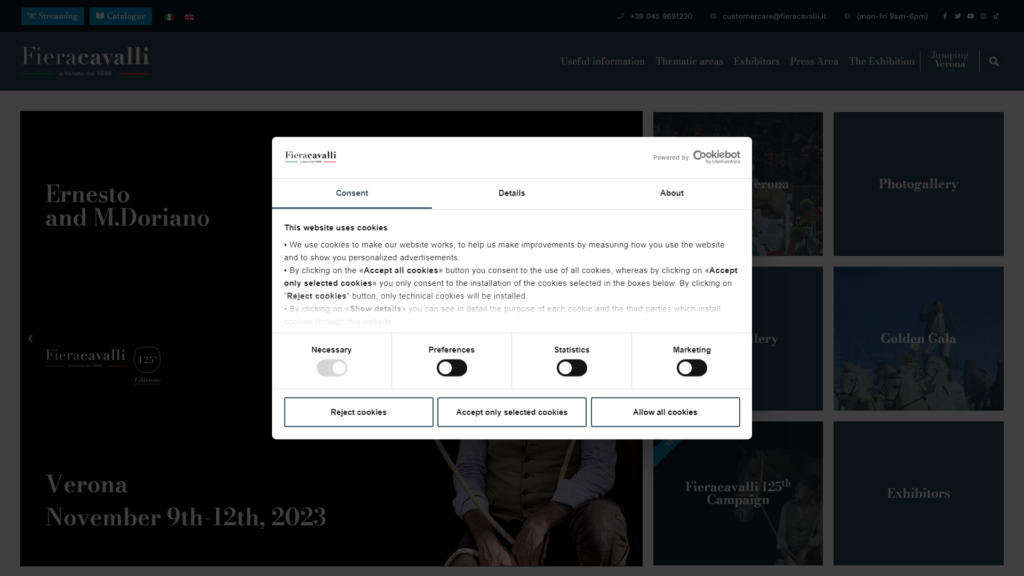Image resolution: width=1024 pixels, height=576 pixels.
Task: Click the "(mon-fri 9am-6pm)" hours text
Action: pyautogui.click(x=892, y=16)
